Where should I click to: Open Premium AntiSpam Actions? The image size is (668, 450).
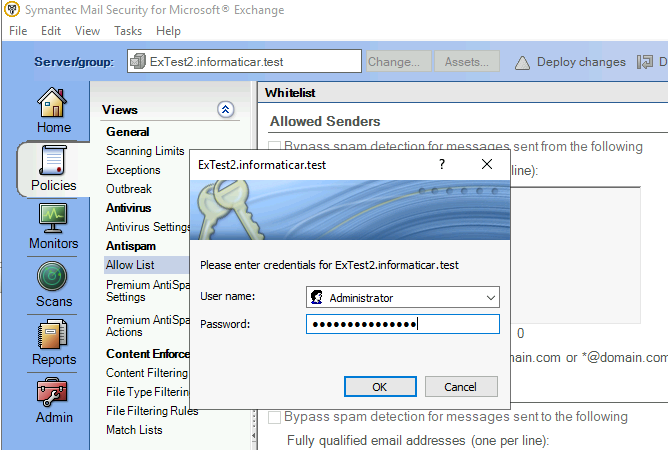(x=147, y=326)
